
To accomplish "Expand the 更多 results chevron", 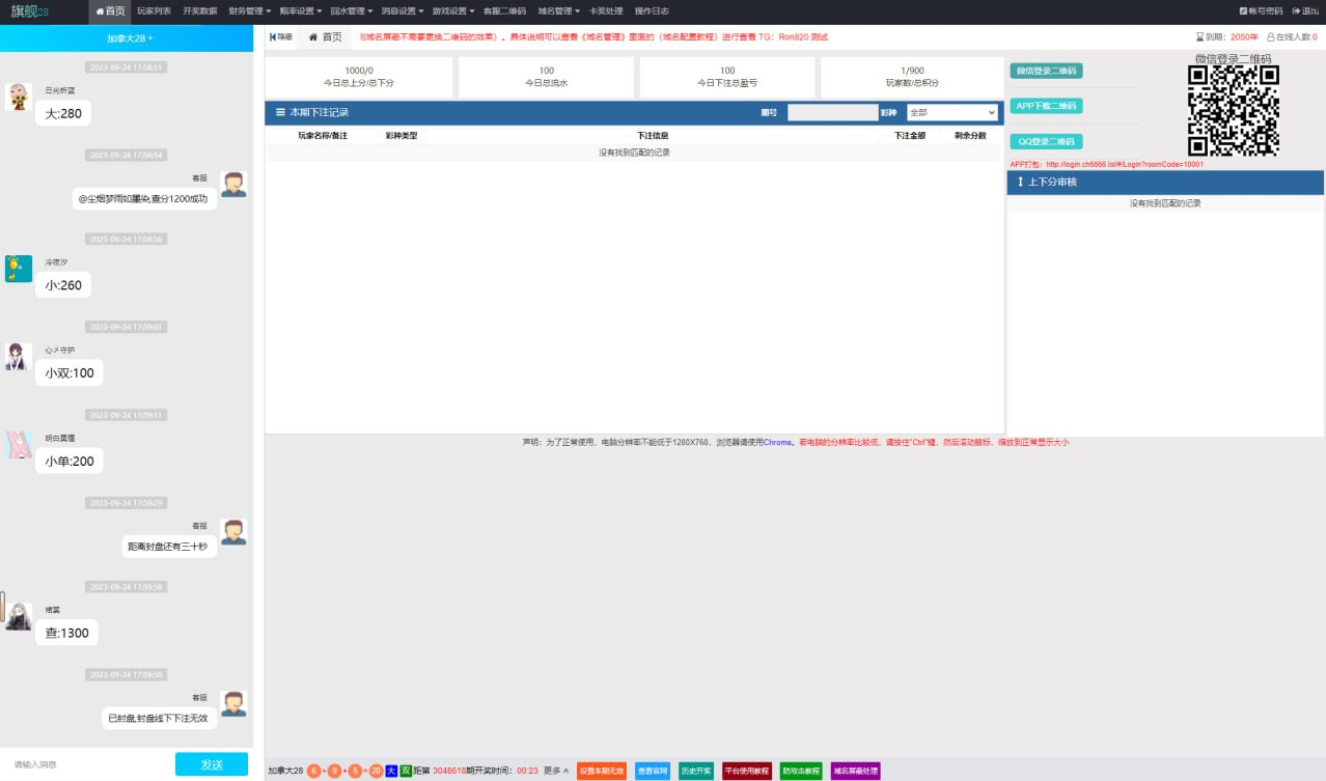I will coord(566,771).
